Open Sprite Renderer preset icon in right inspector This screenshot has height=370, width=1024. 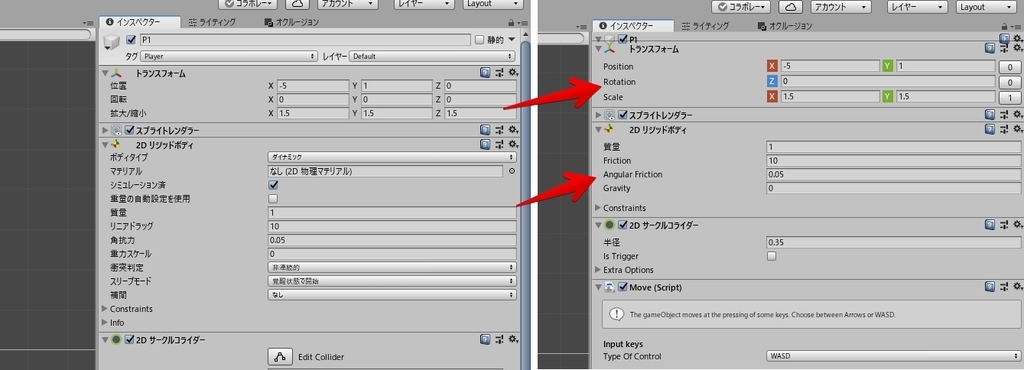(1004, 115)
